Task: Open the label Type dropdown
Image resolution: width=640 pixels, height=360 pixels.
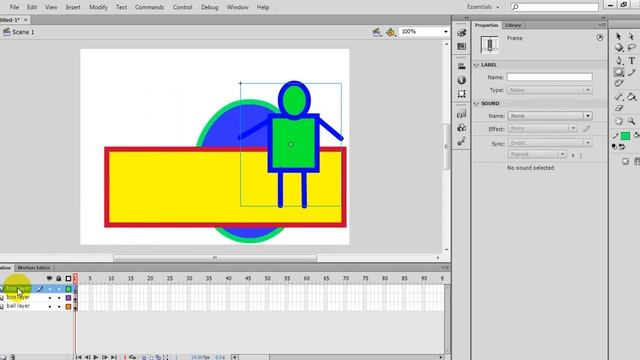Action: (x=549, y=90)
